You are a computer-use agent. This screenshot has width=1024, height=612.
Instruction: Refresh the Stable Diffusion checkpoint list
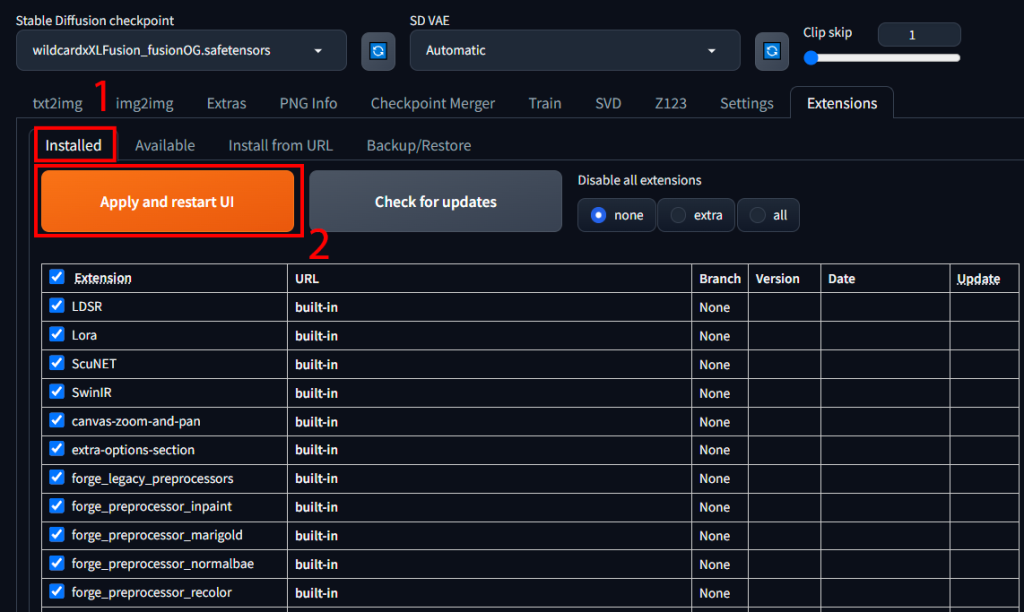(377, 51)
